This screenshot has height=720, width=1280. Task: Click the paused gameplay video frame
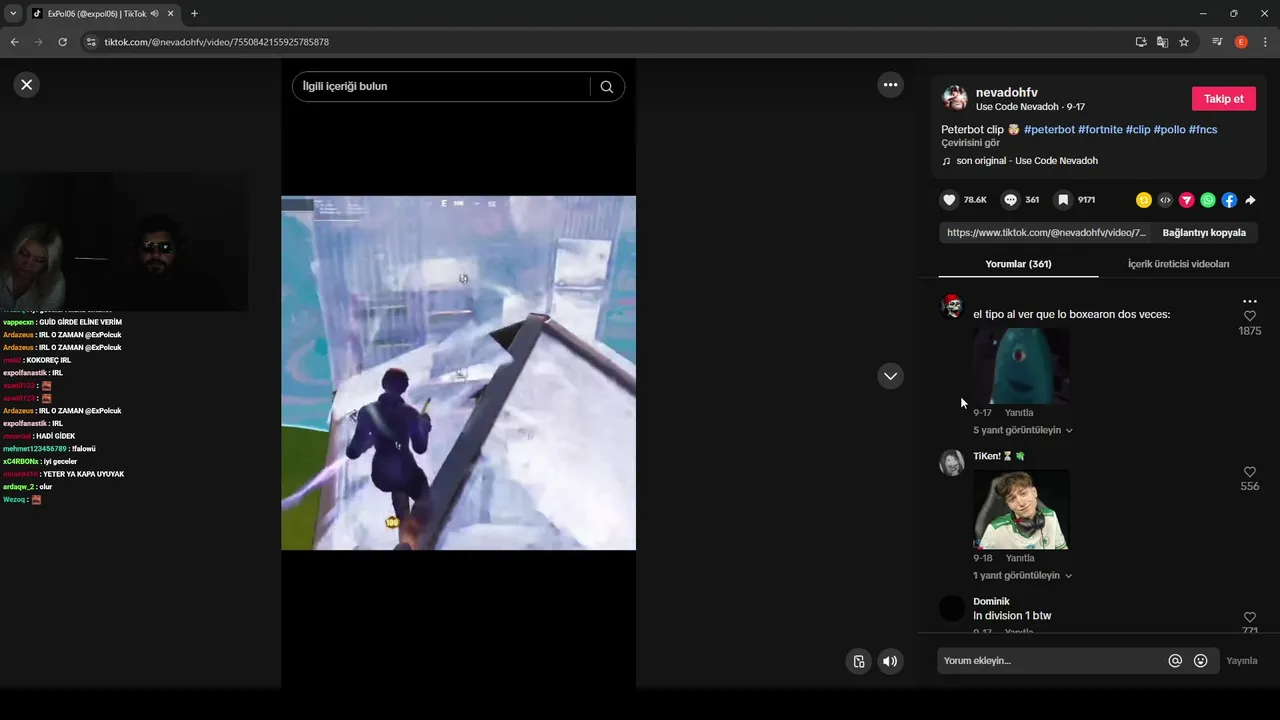pyautogui.click(x=458, y=373)
